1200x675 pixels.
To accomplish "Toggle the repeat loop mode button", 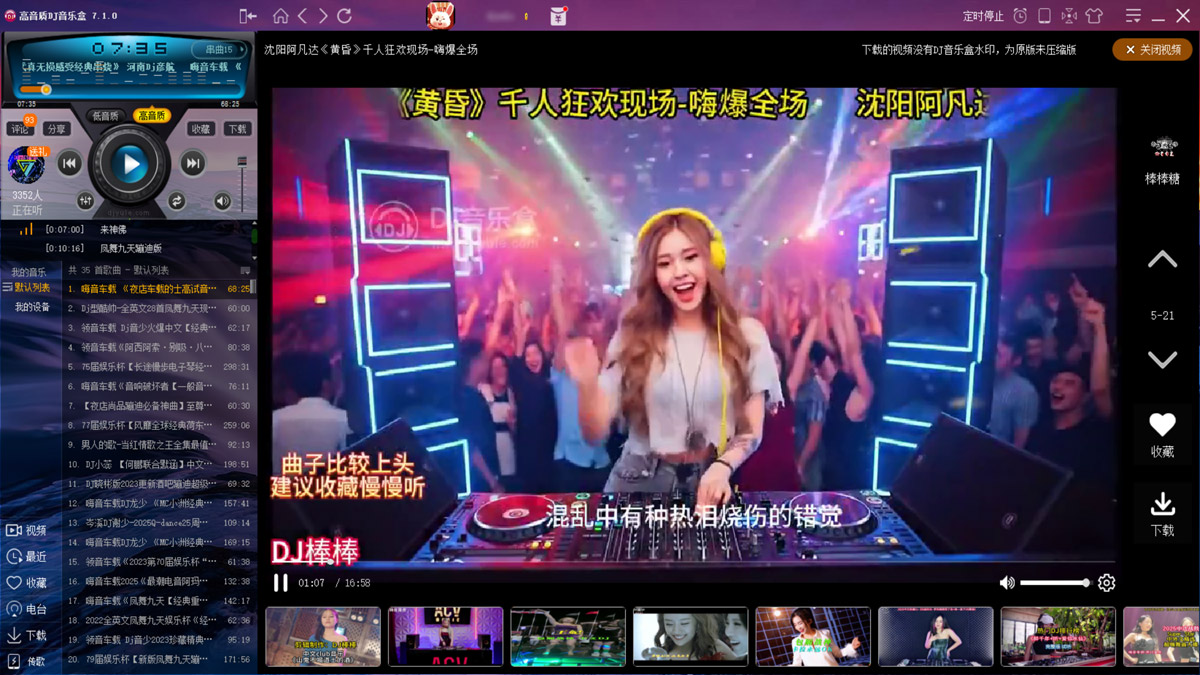I will [x=177, y=201].
